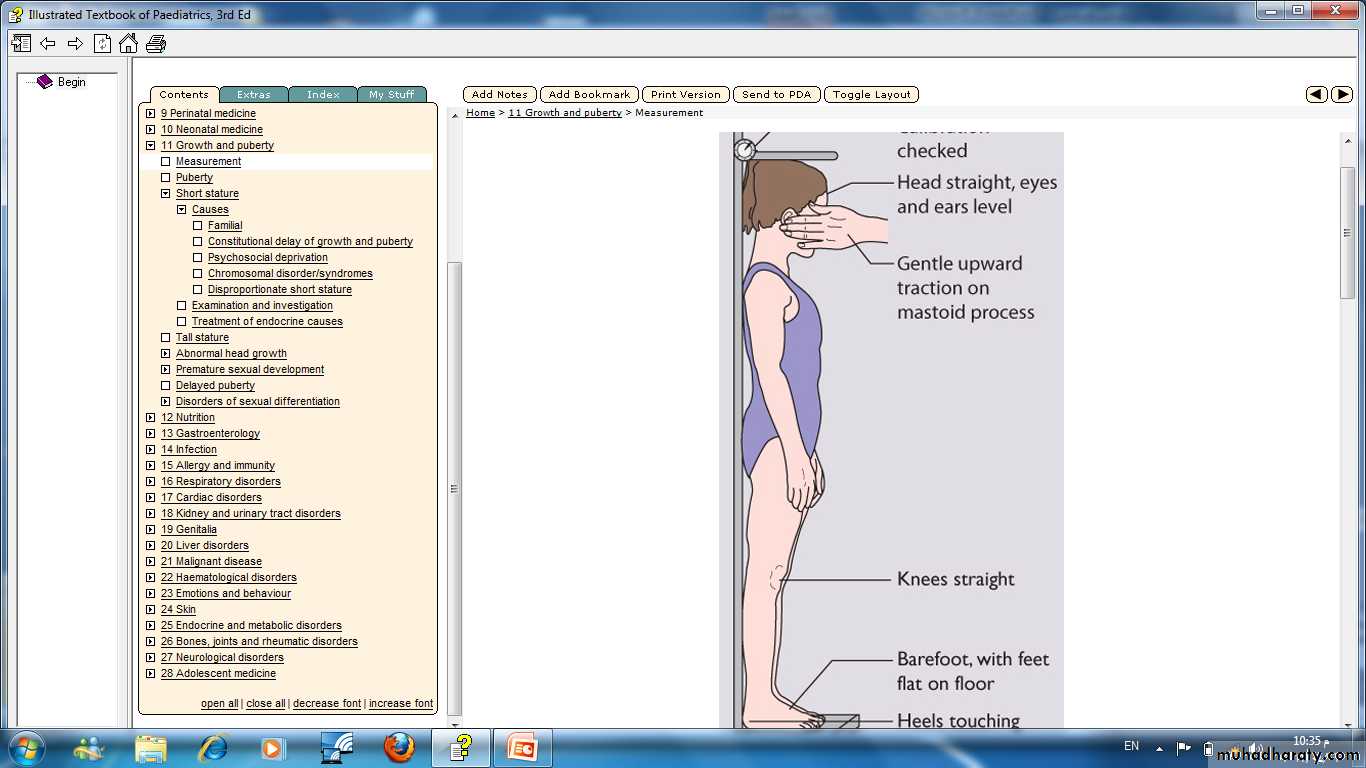Click the Print toolbar icon
The width and height of the screenshot is (1366, 768).
[156, 43]
